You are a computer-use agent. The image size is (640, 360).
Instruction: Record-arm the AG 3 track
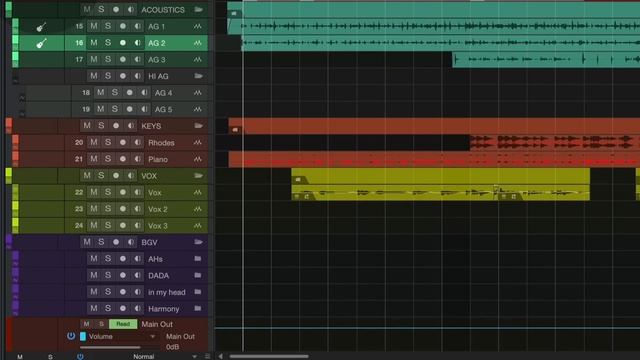[122, 60]
